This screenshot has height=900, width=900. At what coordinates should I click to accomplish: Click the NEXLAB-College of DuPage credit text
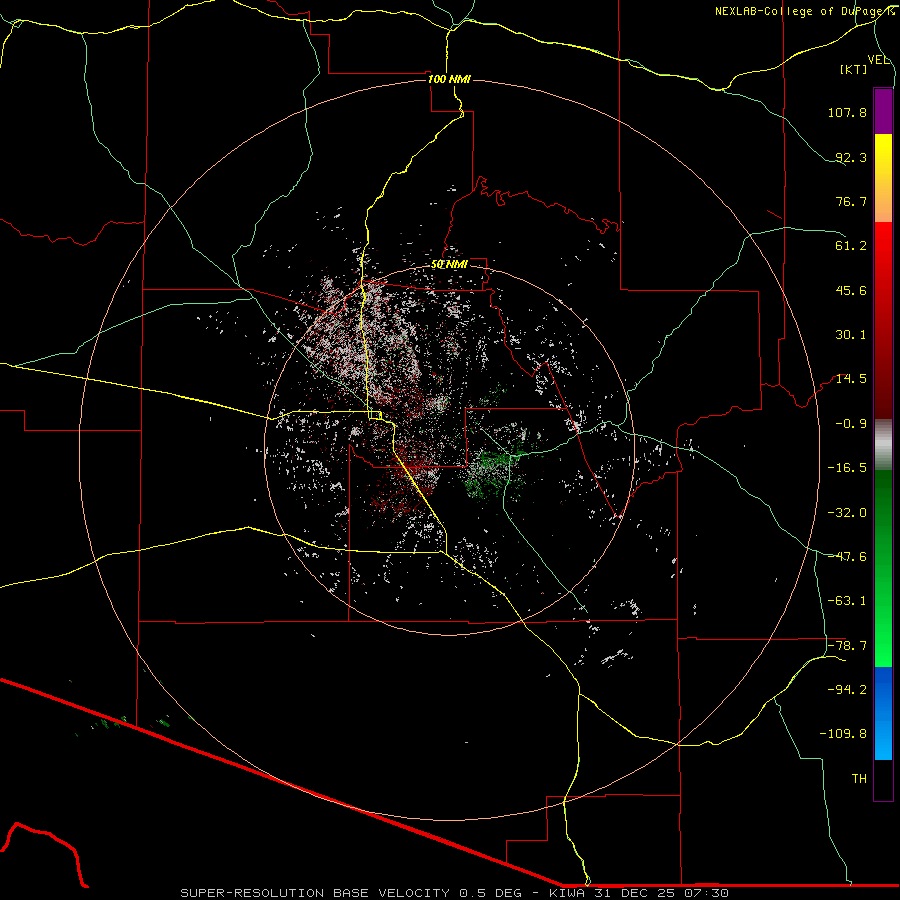coord(804,11)
